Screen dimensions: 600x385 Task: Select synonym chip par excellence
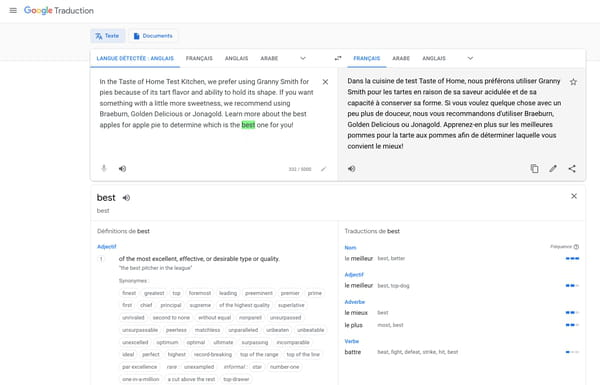click(140, 367)
